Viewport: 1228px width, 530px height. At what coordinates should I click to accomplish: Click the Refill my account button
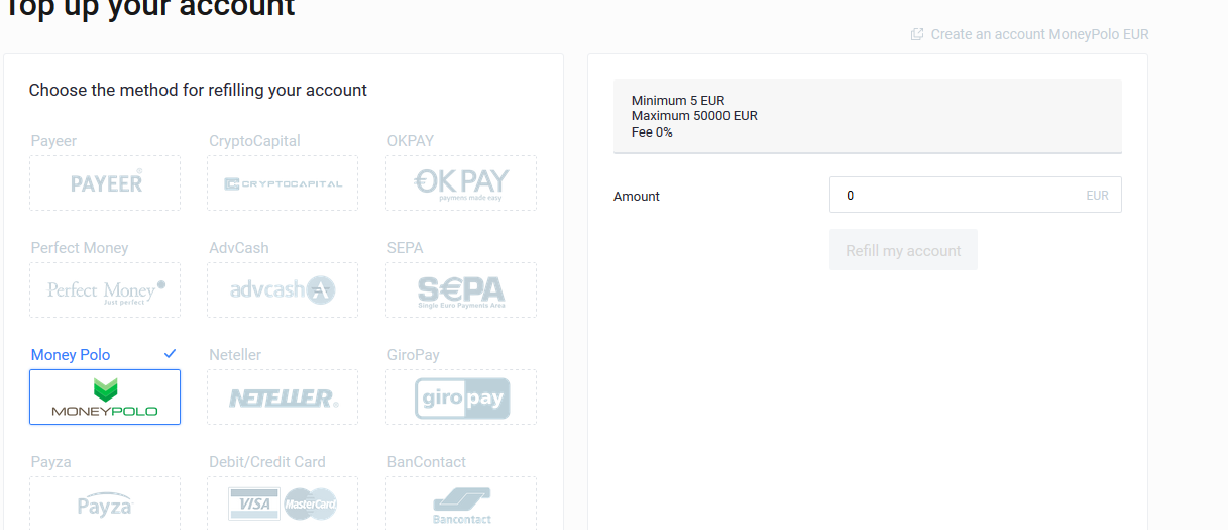tap(903, 250)
